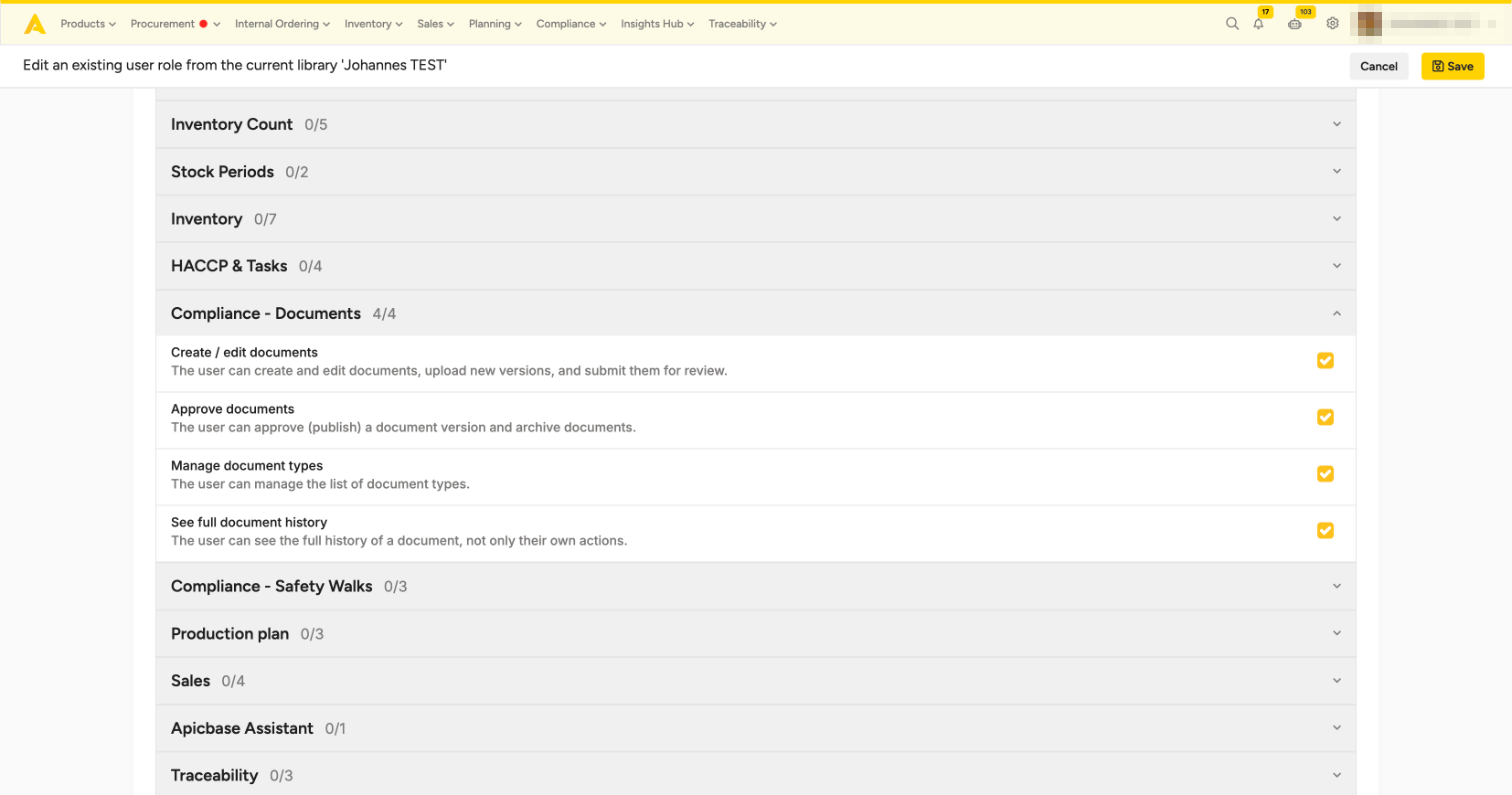1512x795 pixels.
Task: Open the Inventory top menu
Action: (374, 24)
